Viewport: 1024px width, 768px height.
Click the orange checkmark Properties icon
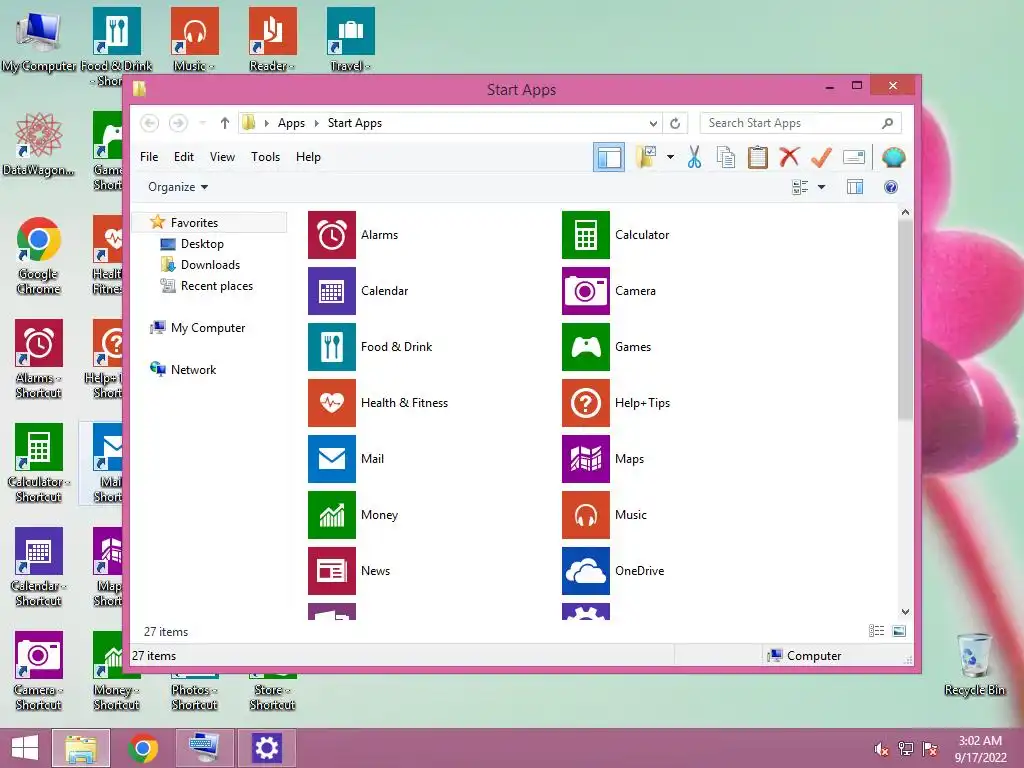point(822,157)
